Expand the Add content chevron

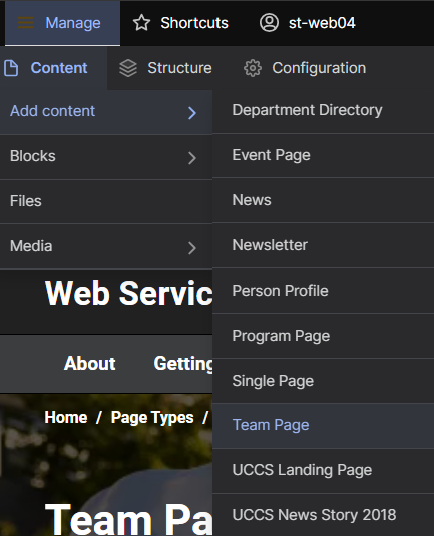tap(192, 112)
